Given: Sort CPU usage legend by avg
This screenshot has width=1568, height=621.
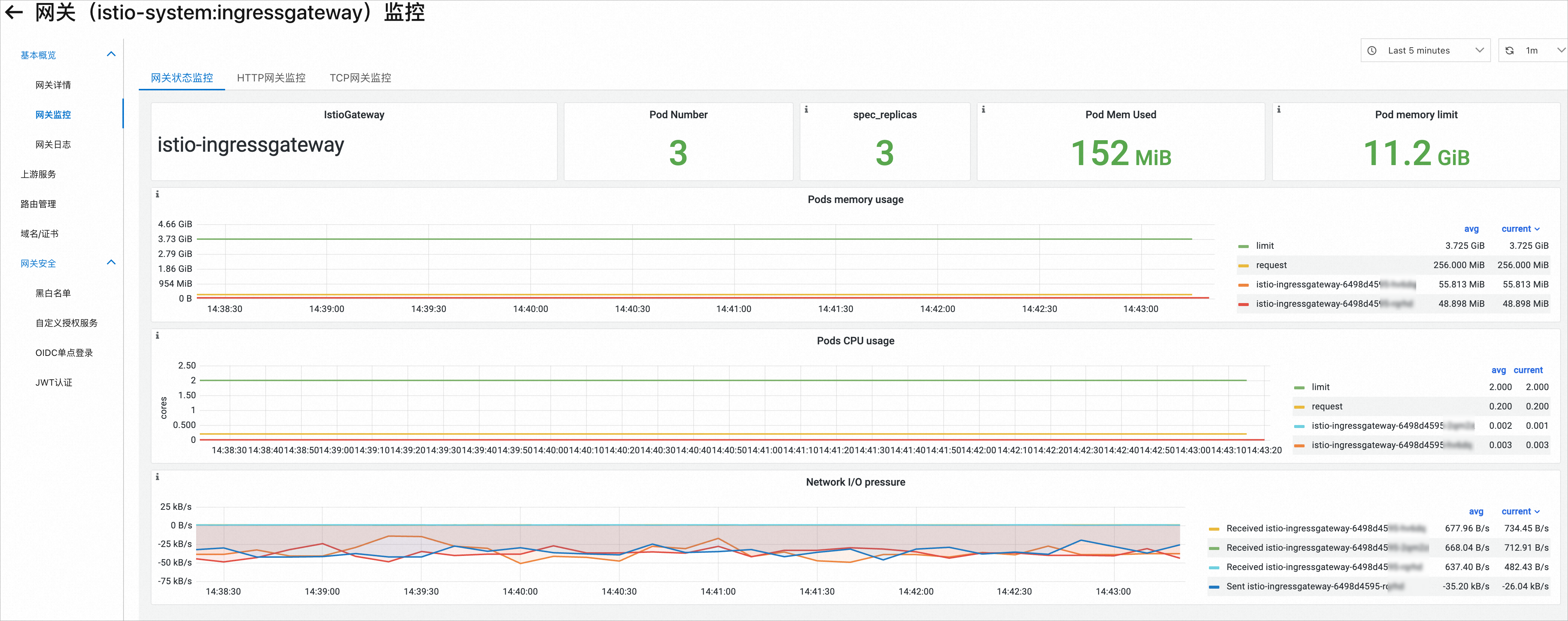Looking at the screenshot, I should tap(1498, 370).
